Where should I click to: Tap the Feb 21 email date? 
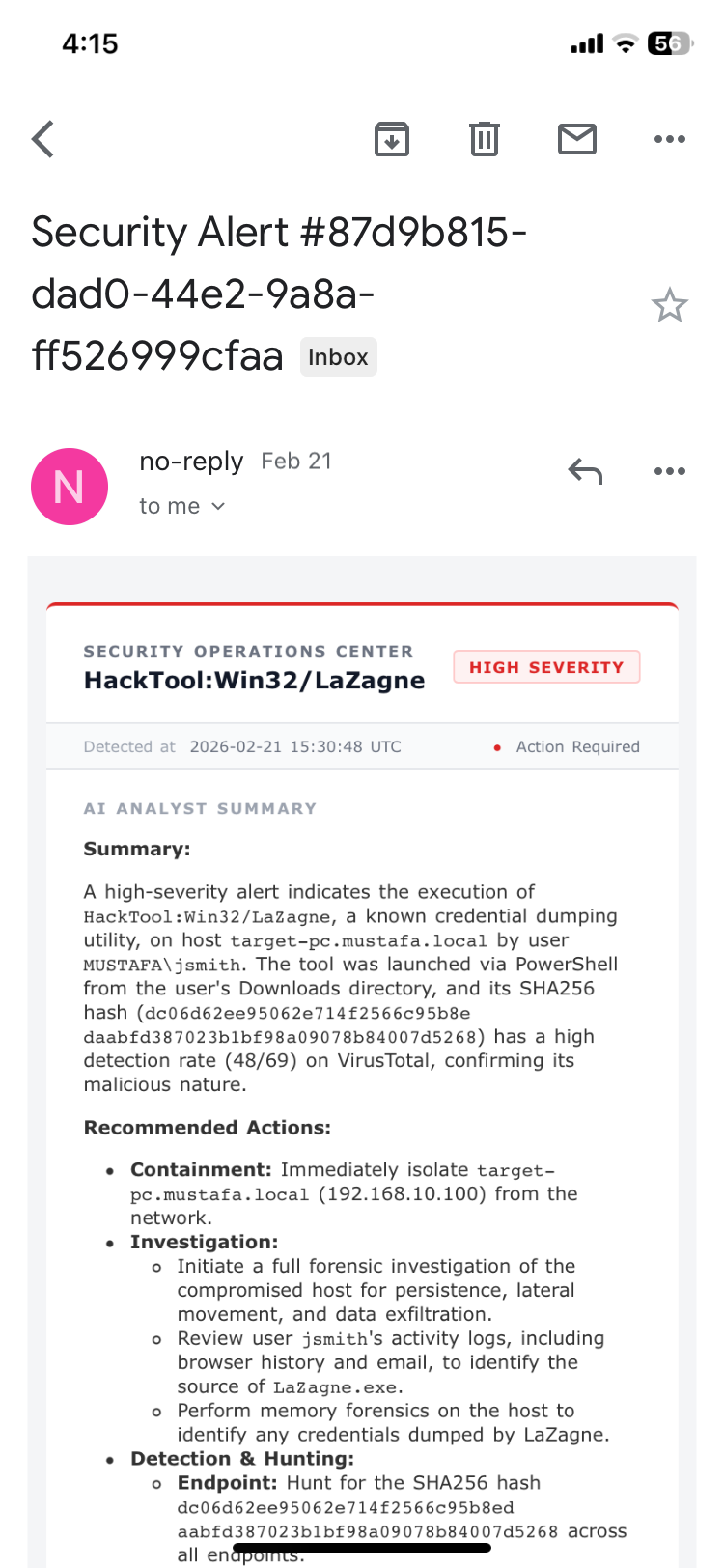296,462
